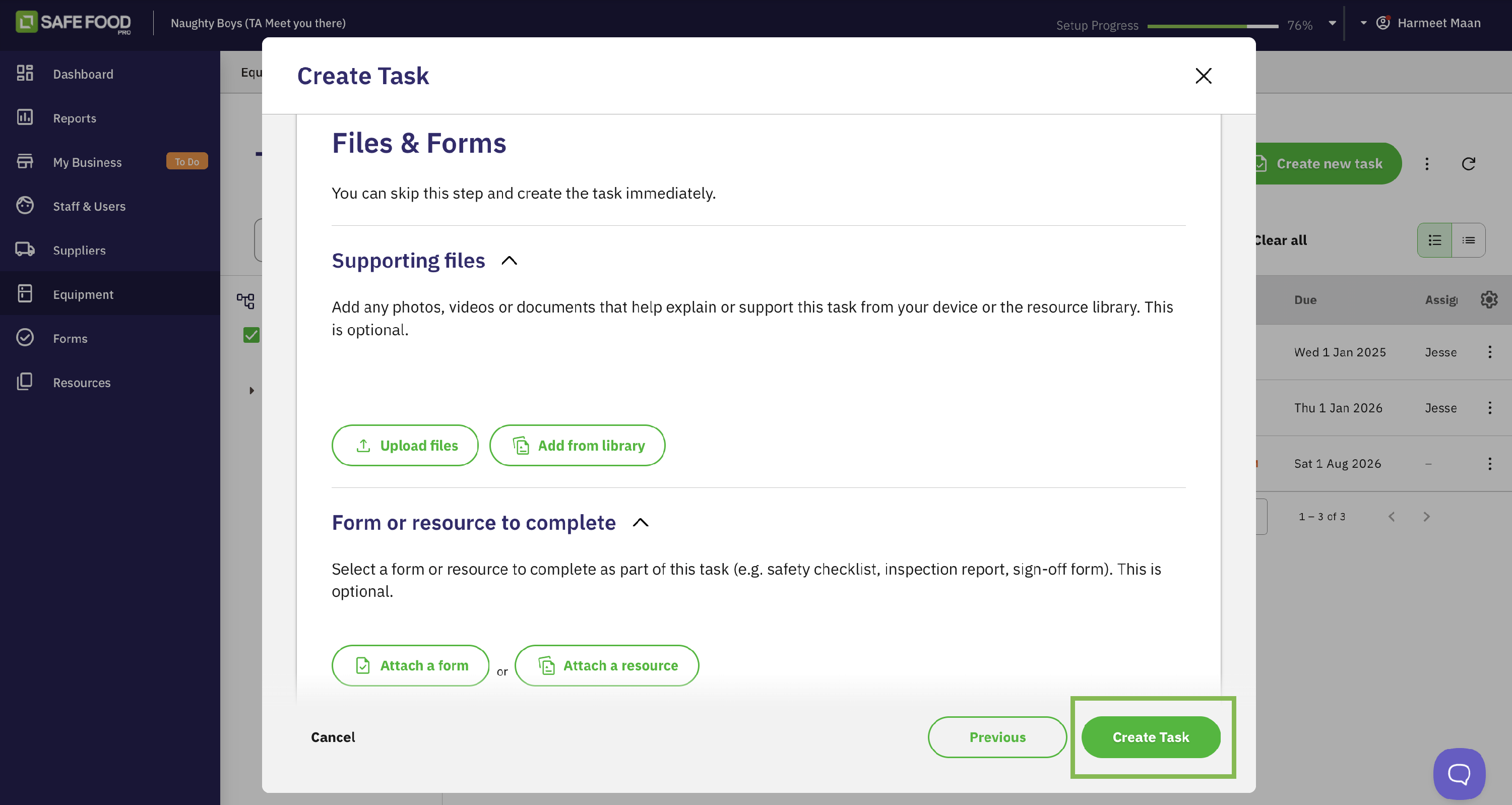This screenshot has height=805, width=1512.
Task: Click the To Do badge on My Business
Action: pos(186,161)
